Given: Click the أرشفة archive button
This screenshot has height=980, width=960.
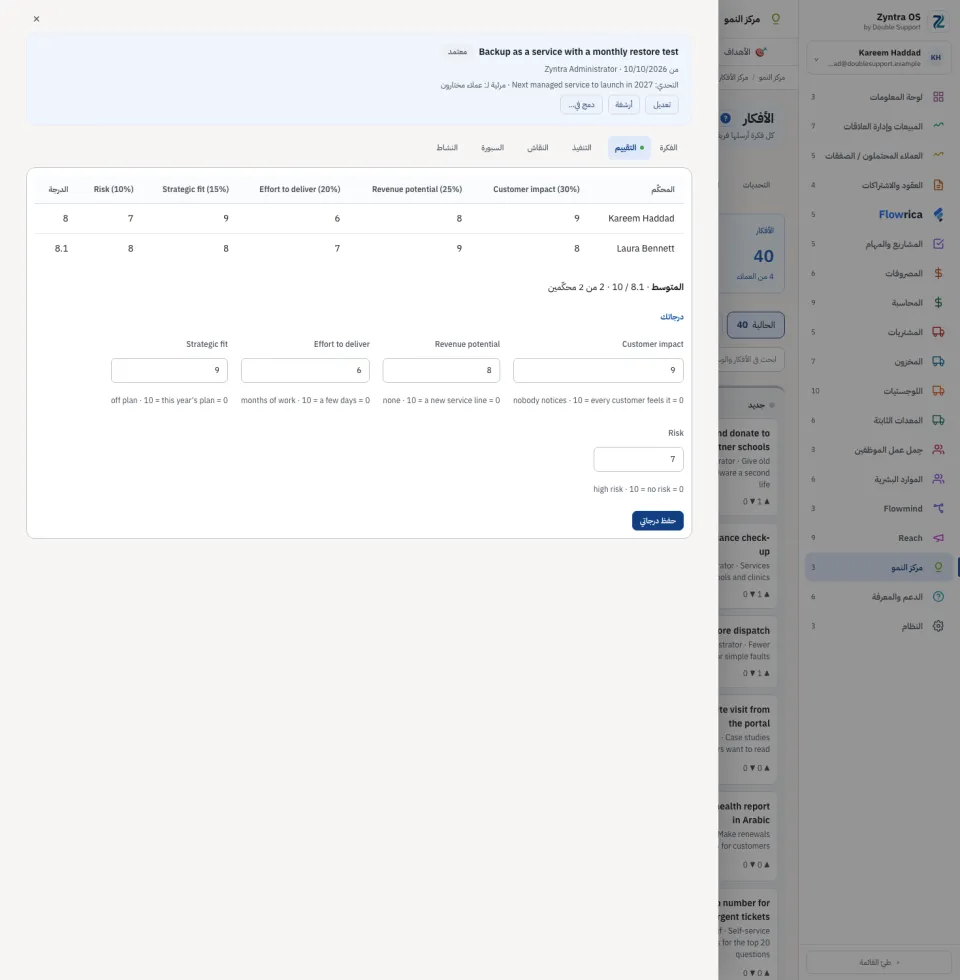Looking at the screenshot, I should pos(624,104).
